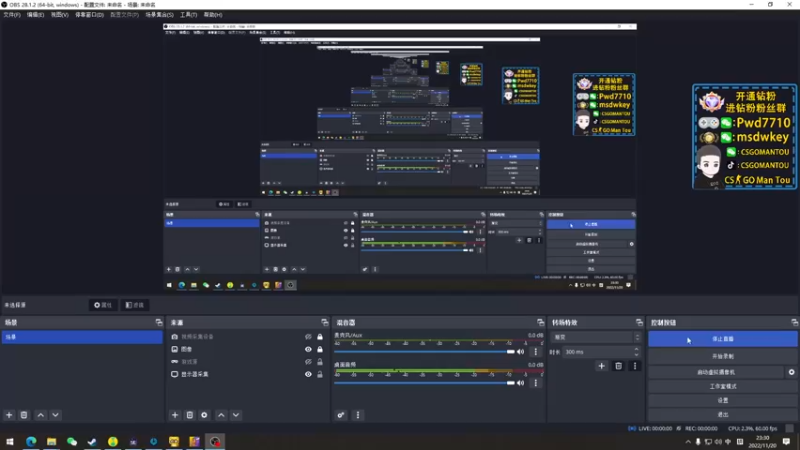Mute the desktop audio speaker icon
The image size is (800, 450).
(520, 383)
